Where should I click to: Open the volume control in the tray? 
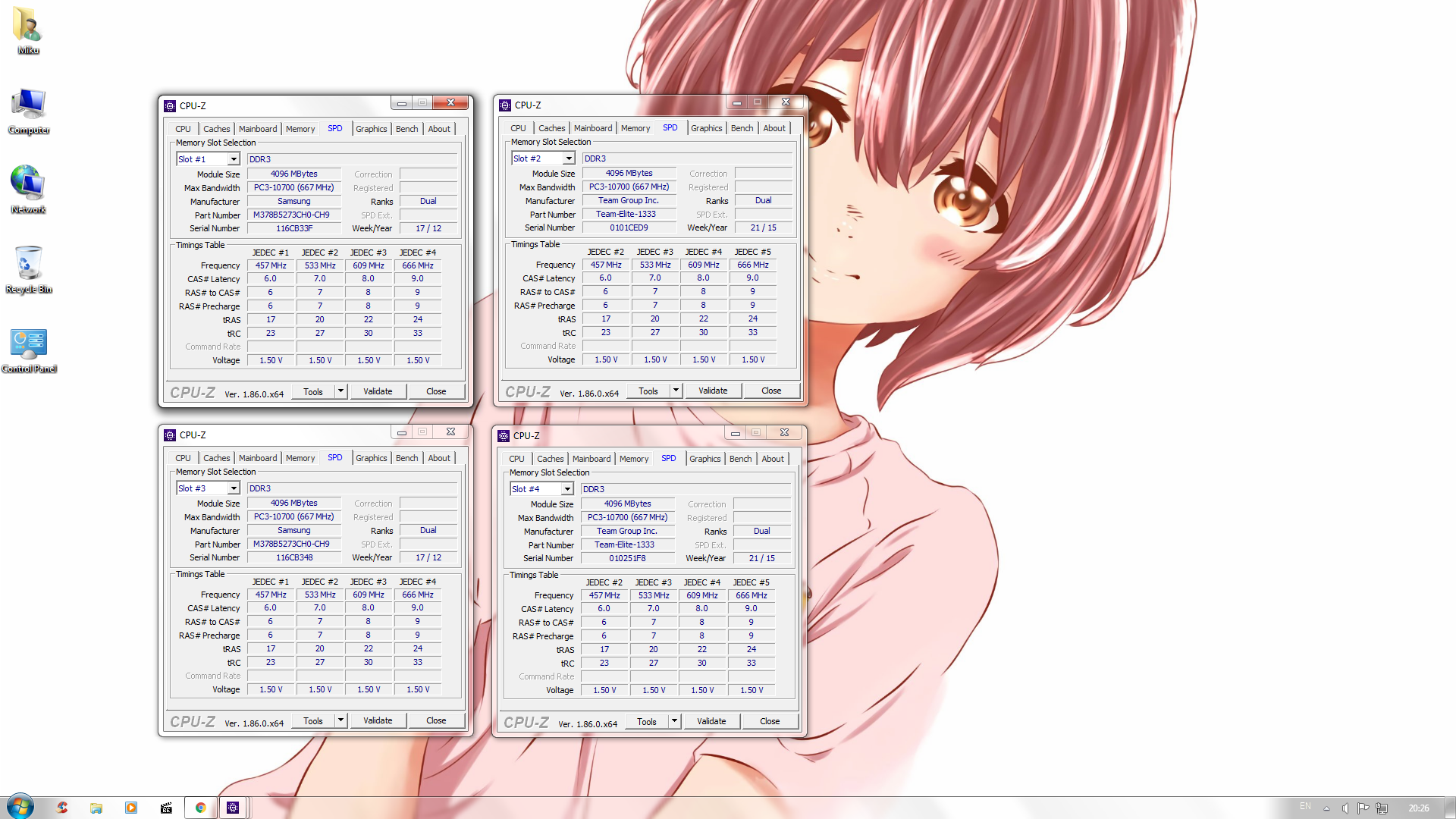click(1345, 808)
